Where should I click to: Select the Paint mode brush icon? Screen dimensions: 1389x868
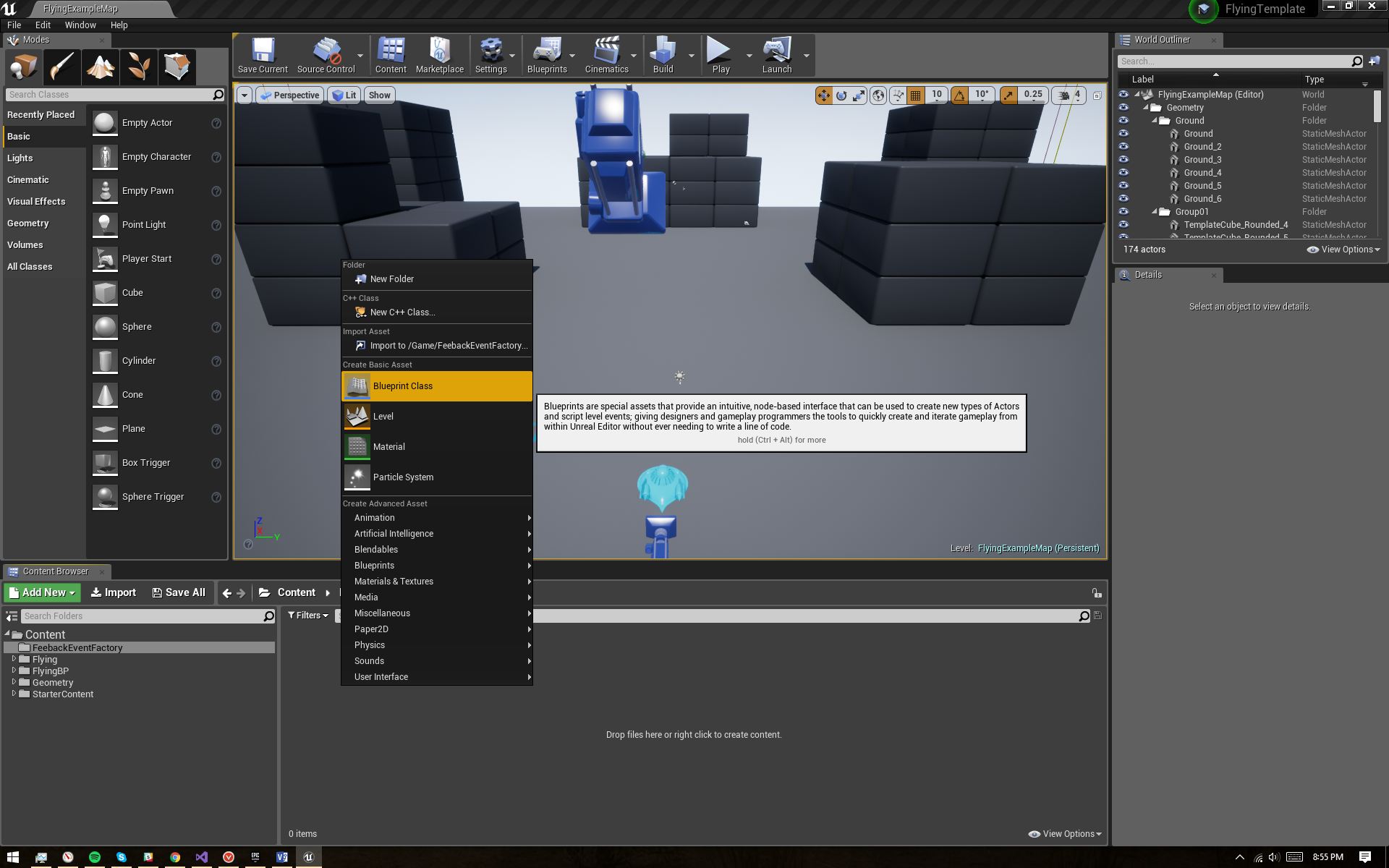coord(62,67)
